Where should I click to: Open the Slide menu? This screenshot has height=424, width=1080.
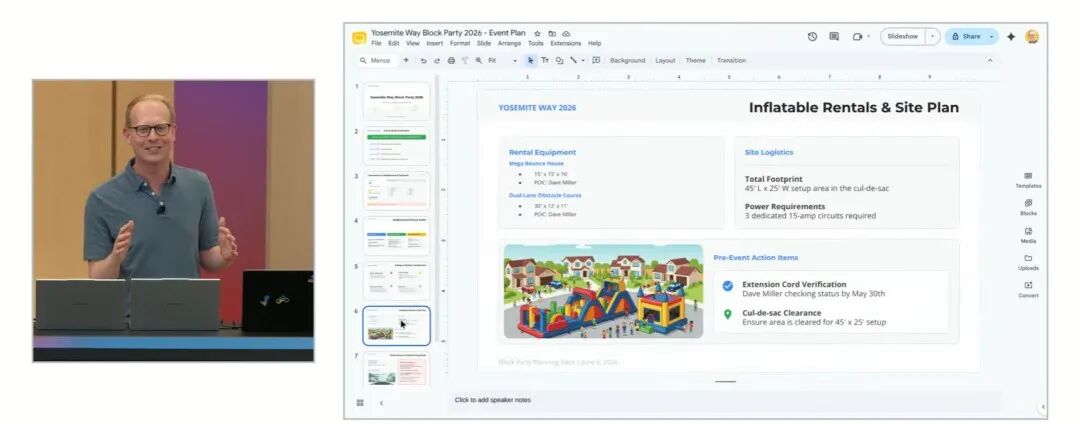pos(484,43)
